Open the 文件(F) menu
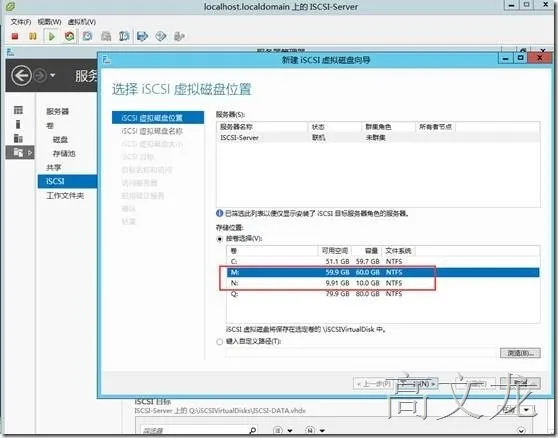This screenshot has height=438, width=558. coord(21,22)
